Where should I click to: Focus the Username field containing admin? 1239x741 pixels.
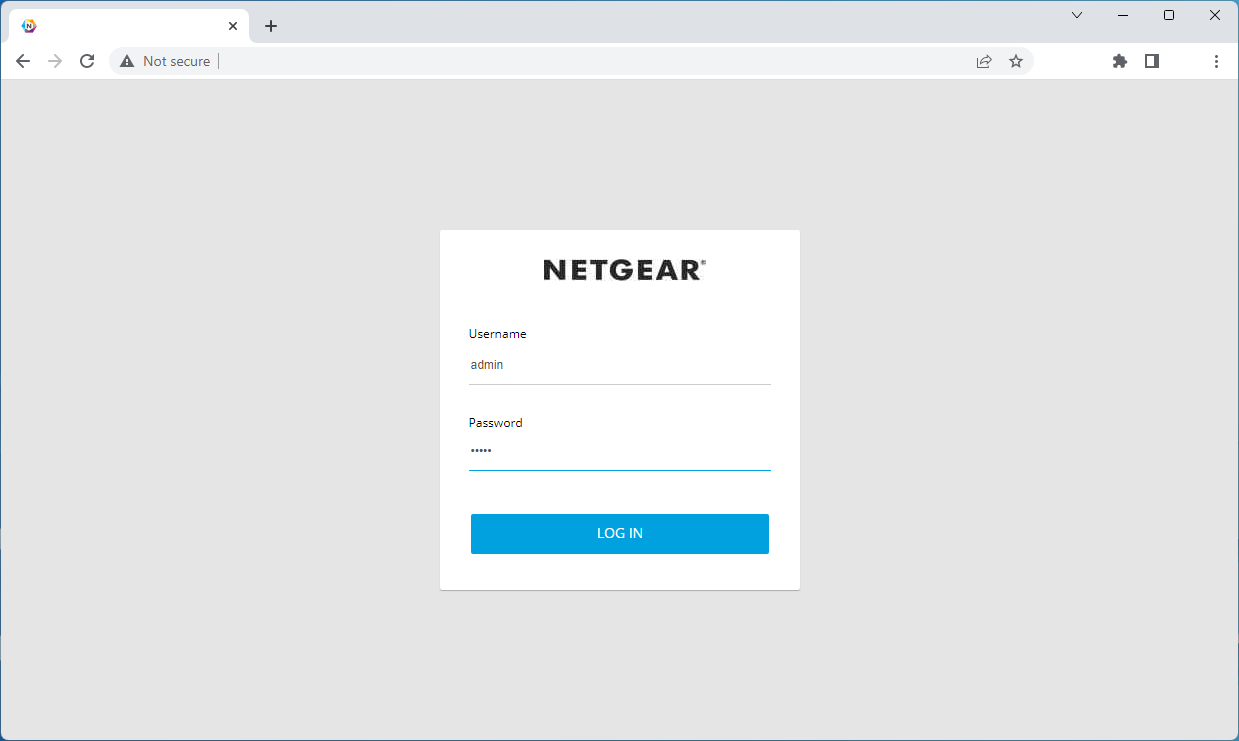(620, 365)
